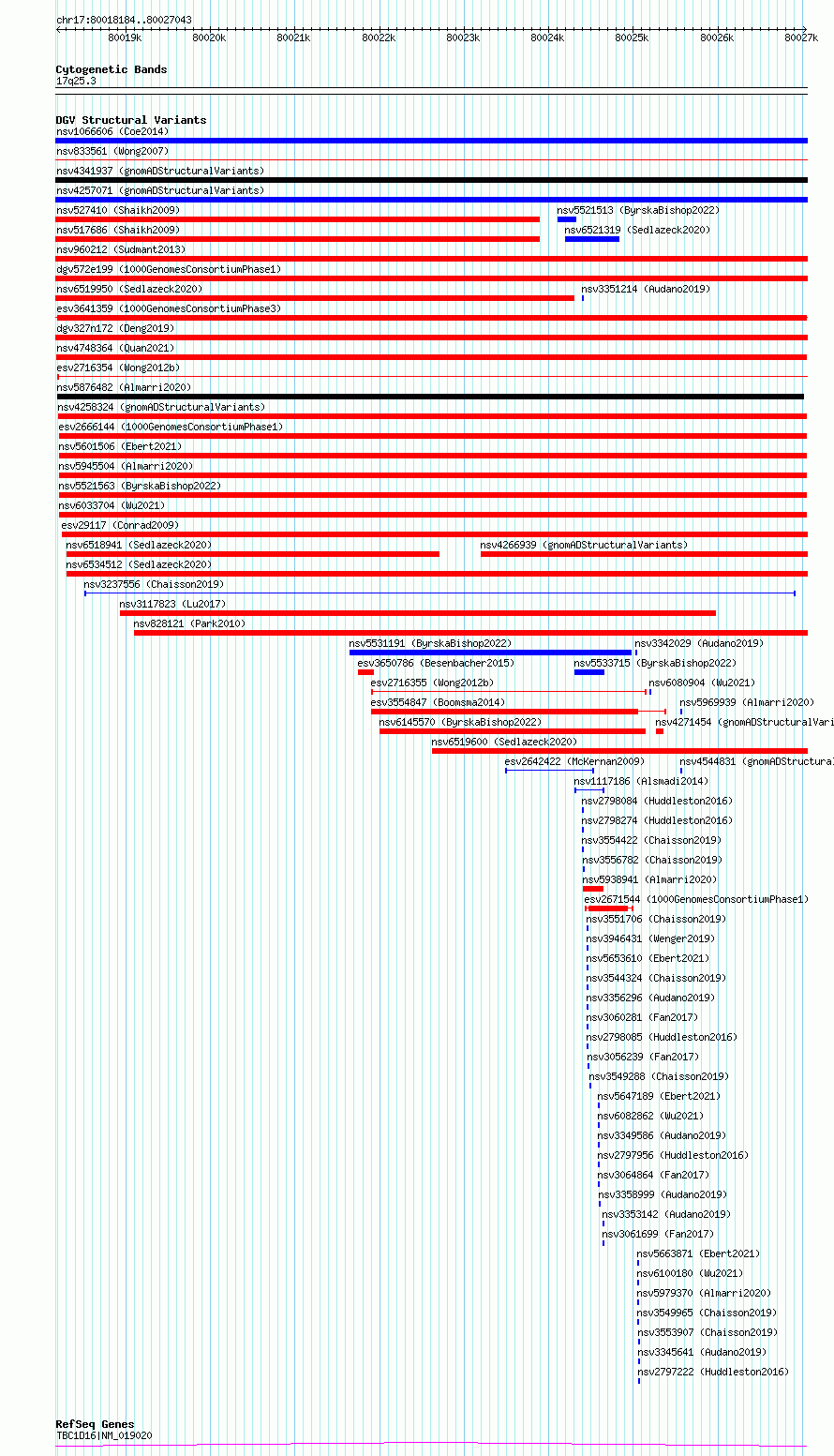Open nsv4341937 gnomAD structural variant label
Screen dimensions: 834x1456
click(160, 171)
